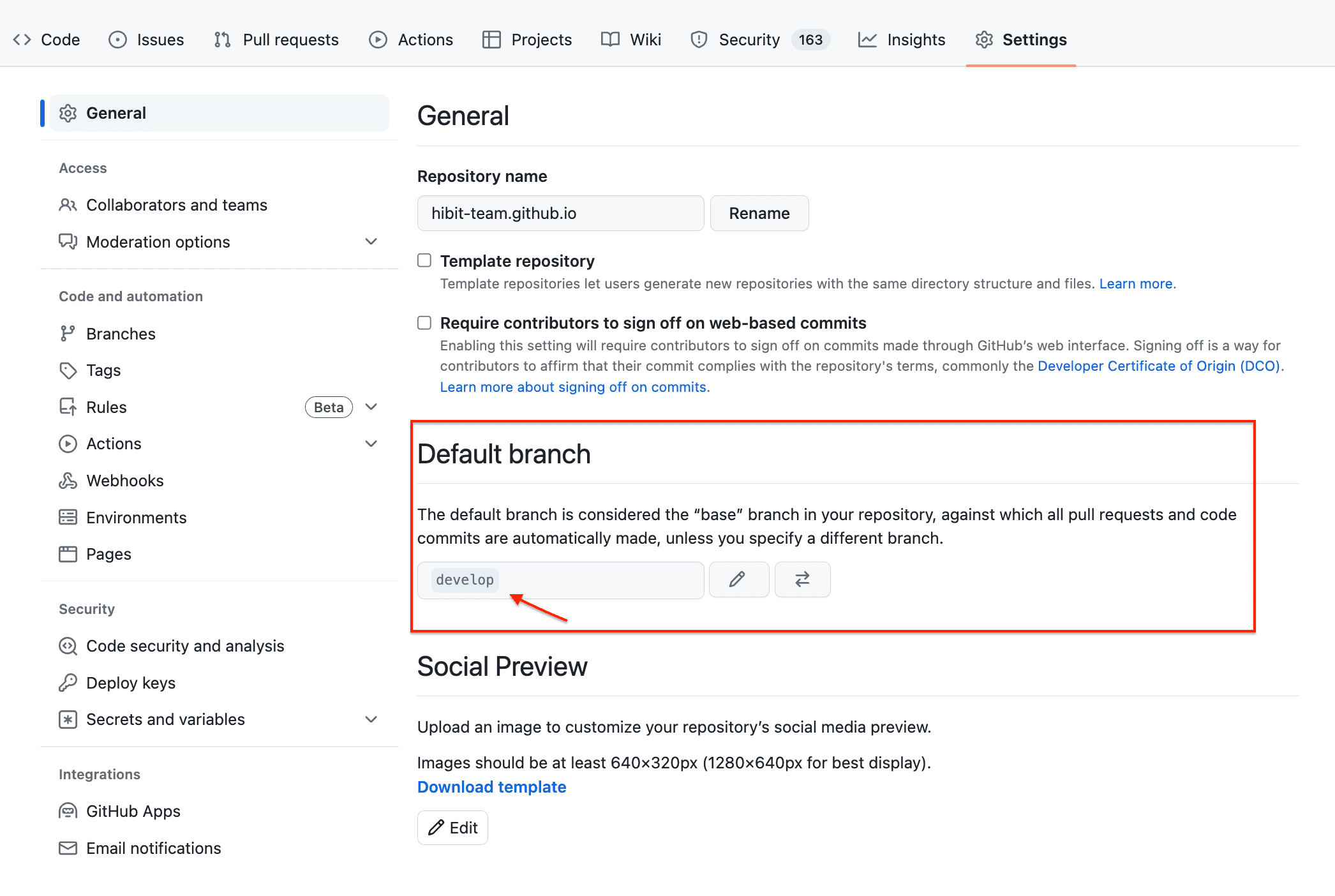Expand the Rules beta section chevron
This screenshot has width=1335, height=896.
coord(371,407)
